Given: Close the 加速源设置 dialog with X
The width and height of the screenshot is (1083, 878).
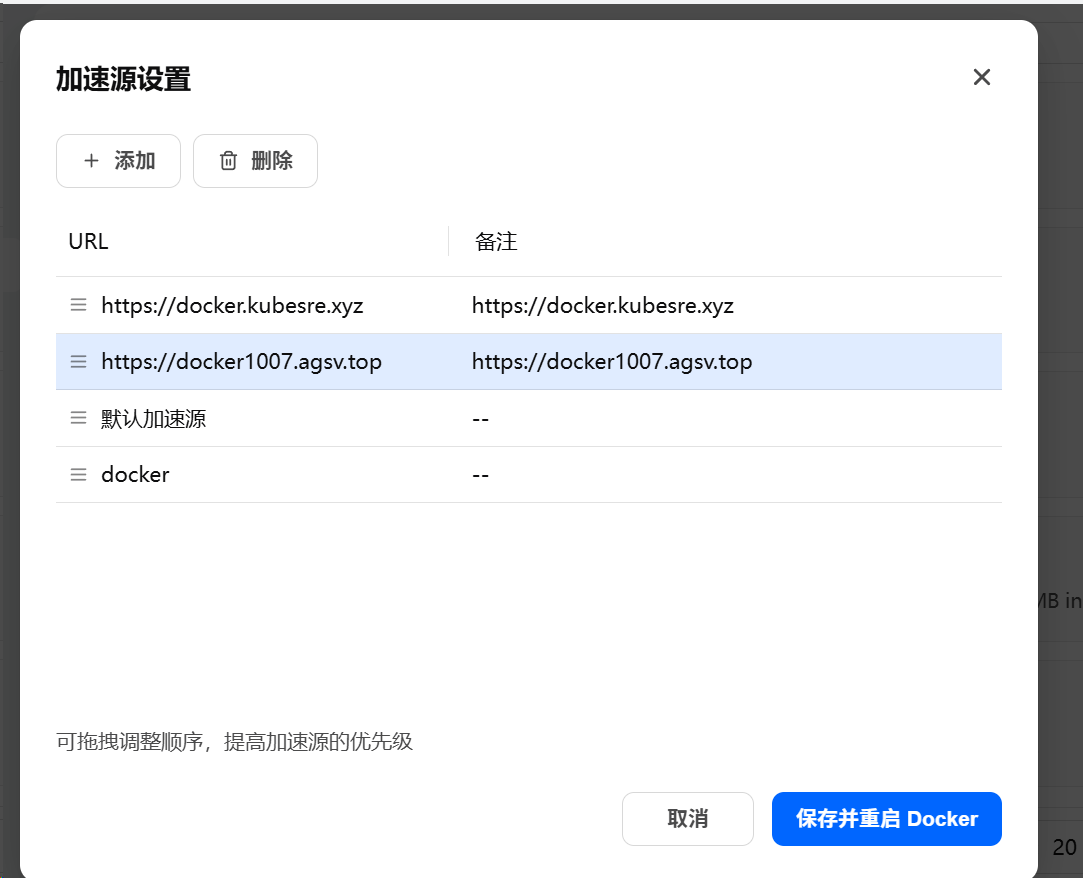Looking at the screenshot, I should click(981, 77).
